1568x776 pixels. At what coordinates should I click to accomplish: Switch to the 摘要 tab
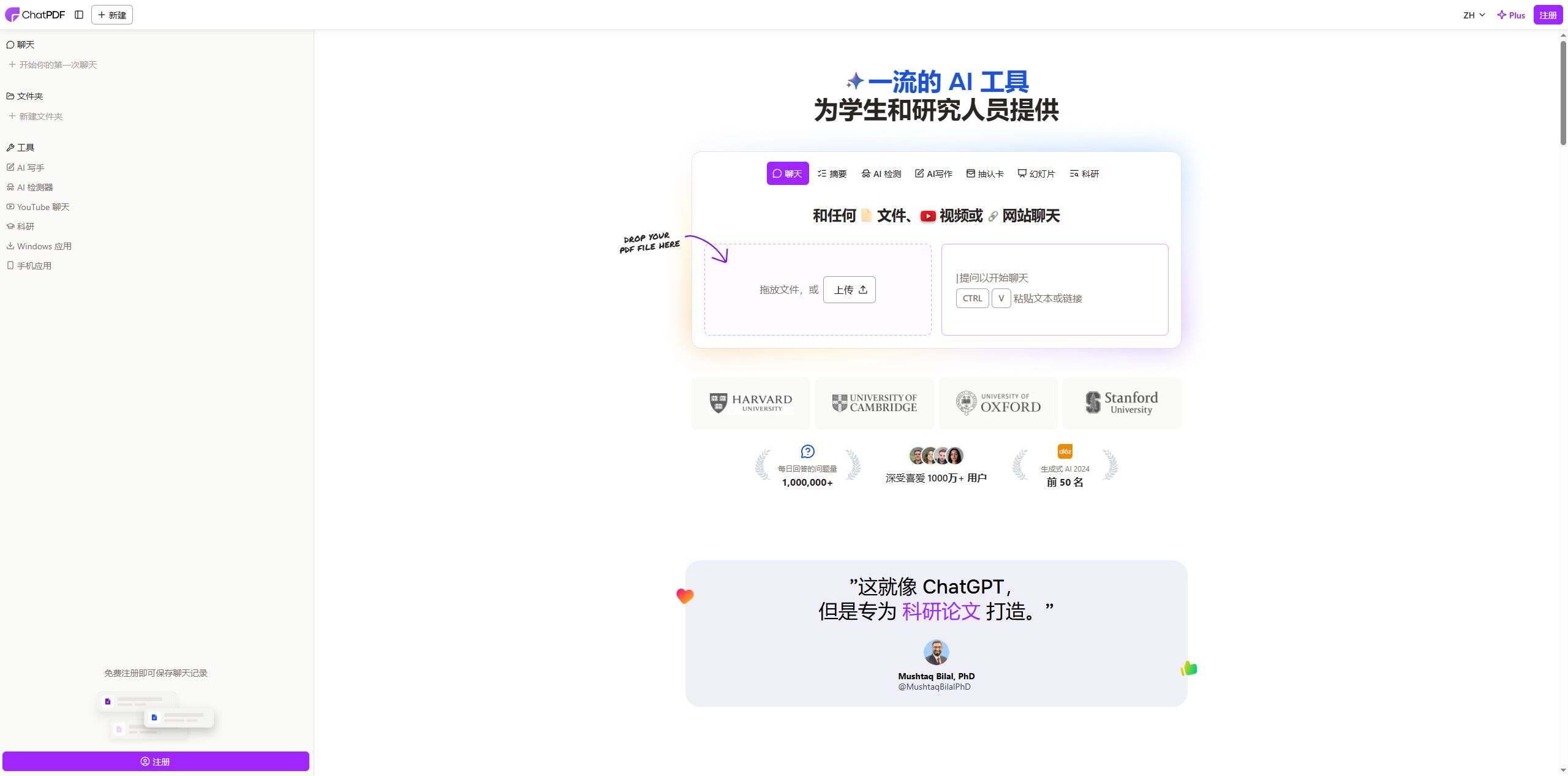point(832,173)
